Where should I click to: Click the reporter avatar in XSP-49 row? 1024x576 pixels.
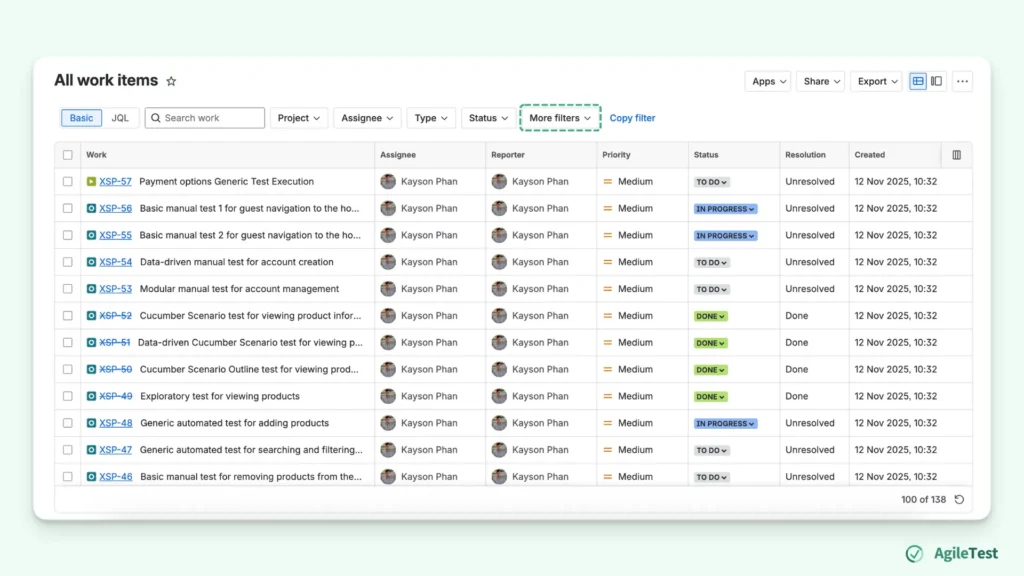click(x=499, y=396)
